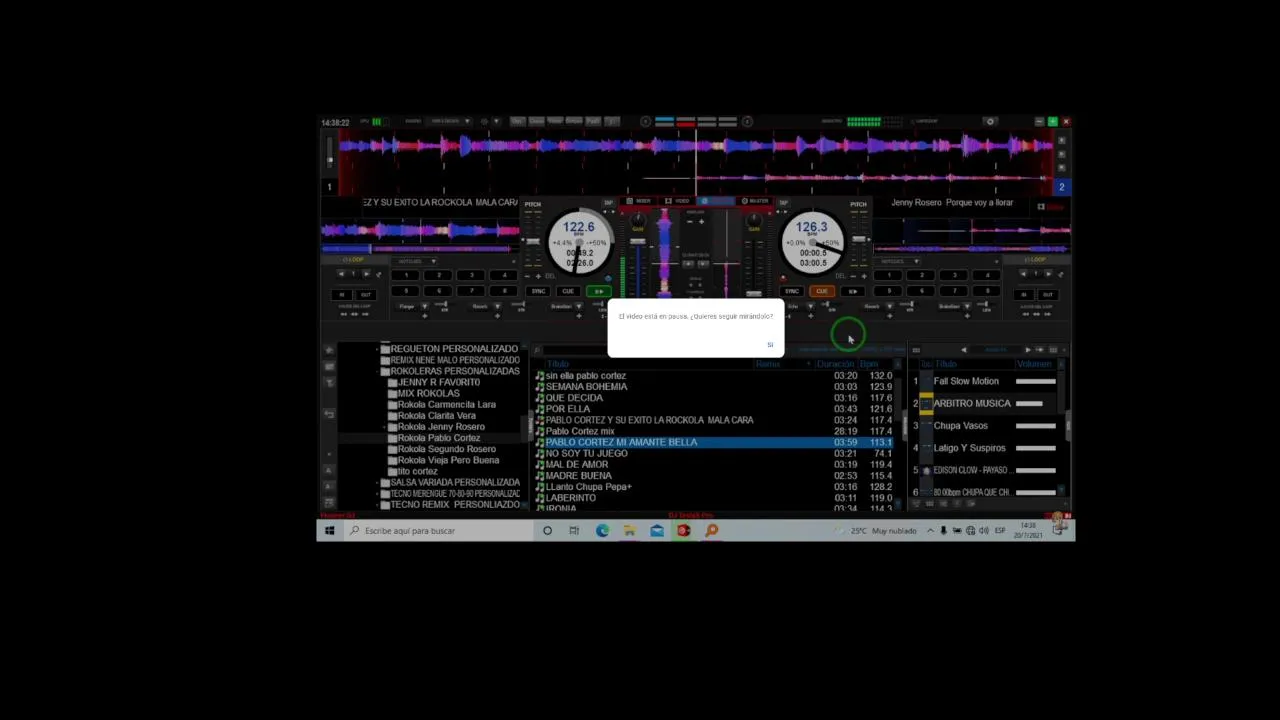Click right deck DEL cue button
The width and height of the screenshot is (1280, 720).
click(x=841, y=276)
